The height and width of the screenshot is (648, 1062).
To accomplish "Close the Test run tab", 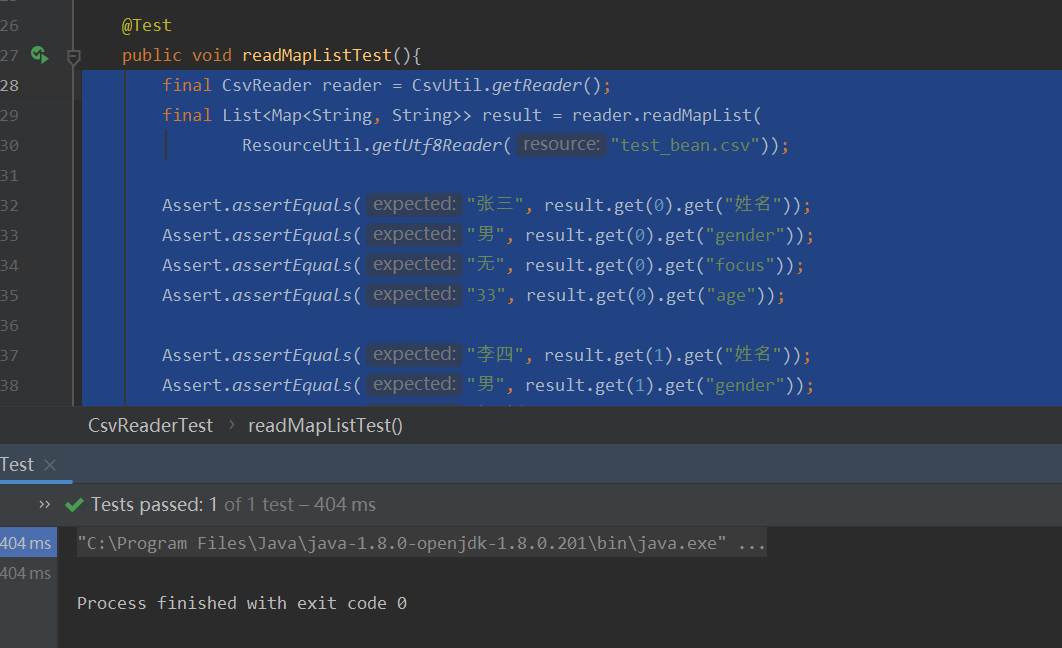I will (49, 465).
